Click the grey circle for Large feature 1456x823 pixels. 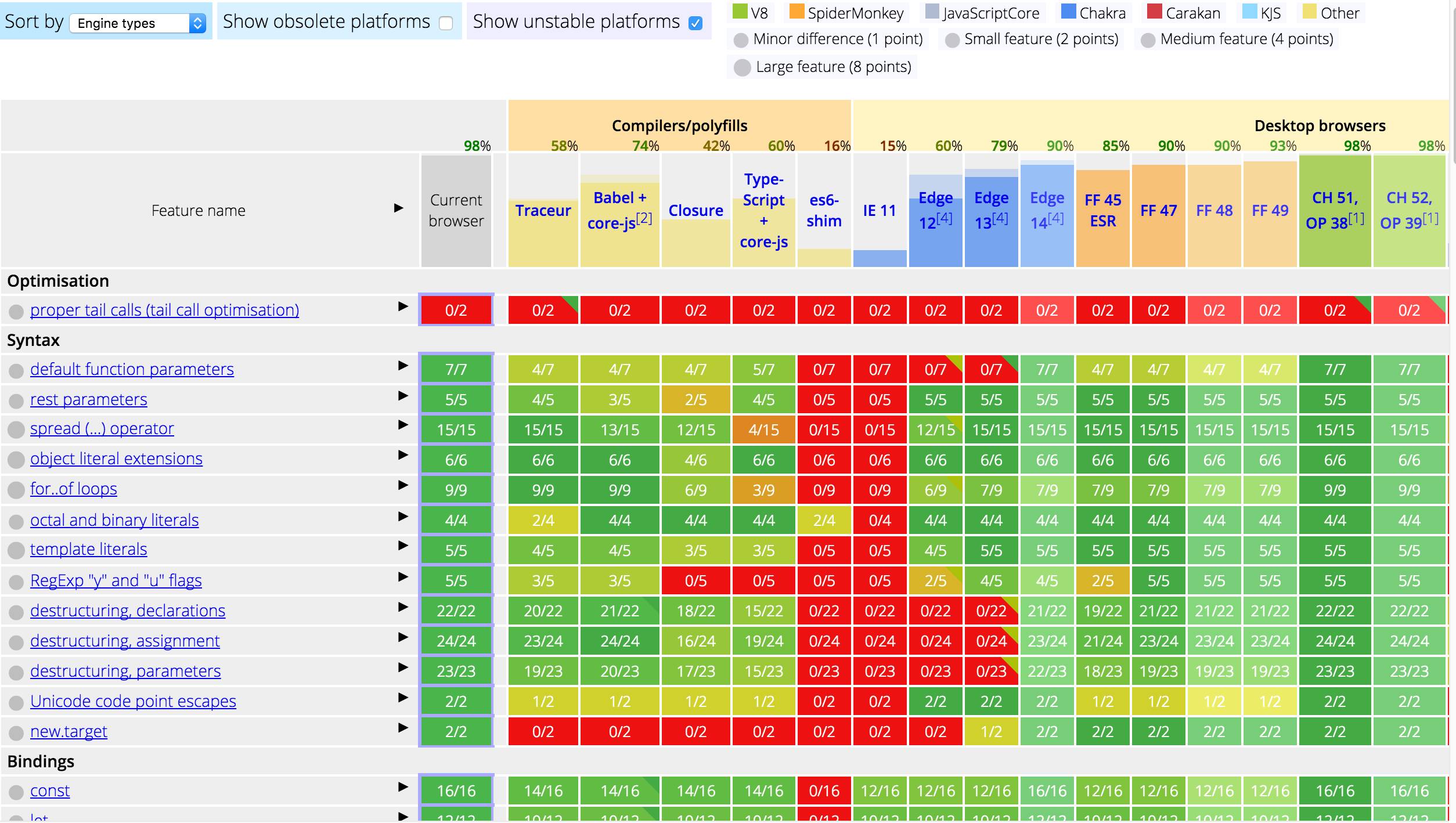tap(743, 67)
